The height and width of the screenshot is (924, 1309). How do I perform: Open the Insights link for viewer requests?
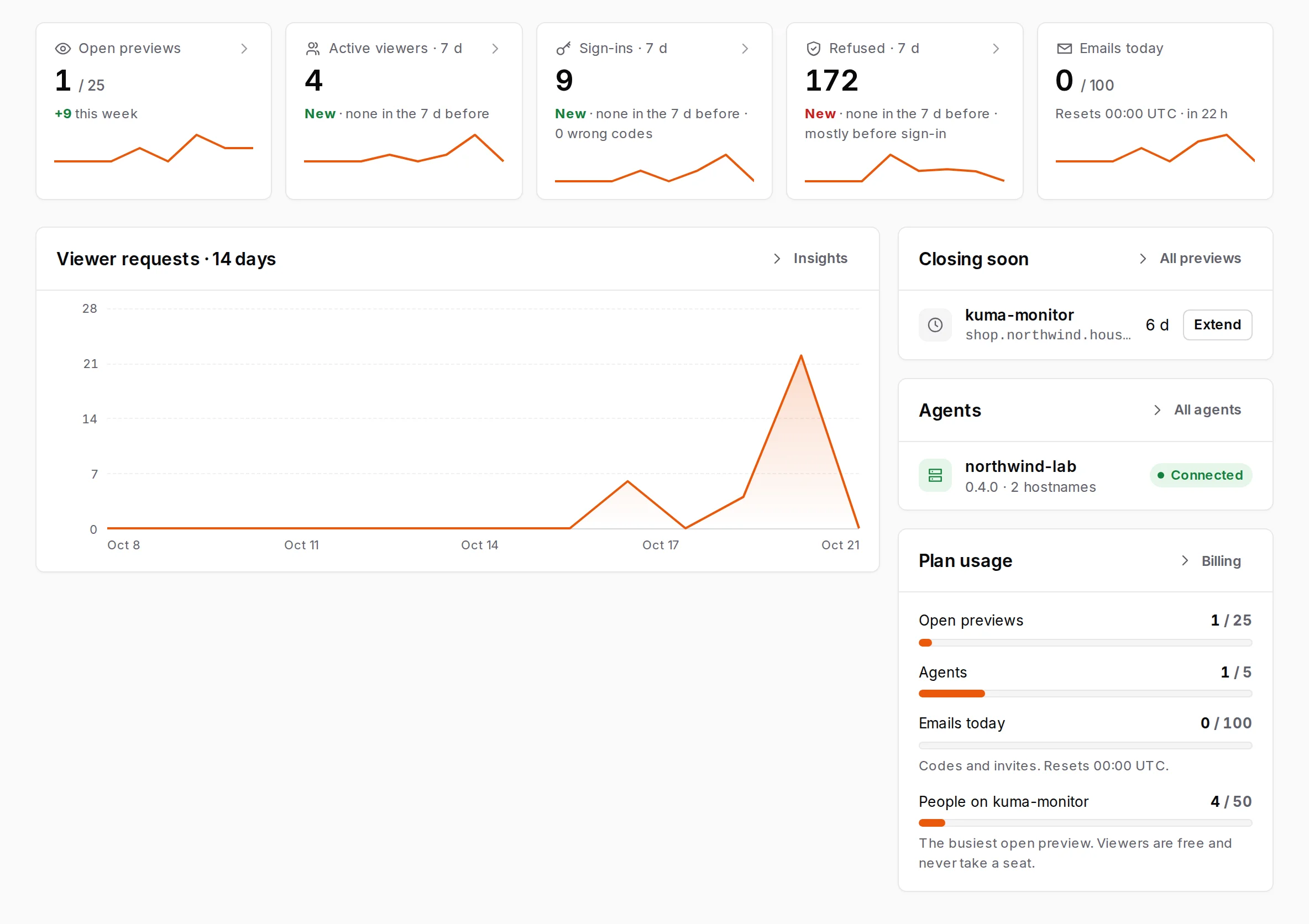[810, 258]
